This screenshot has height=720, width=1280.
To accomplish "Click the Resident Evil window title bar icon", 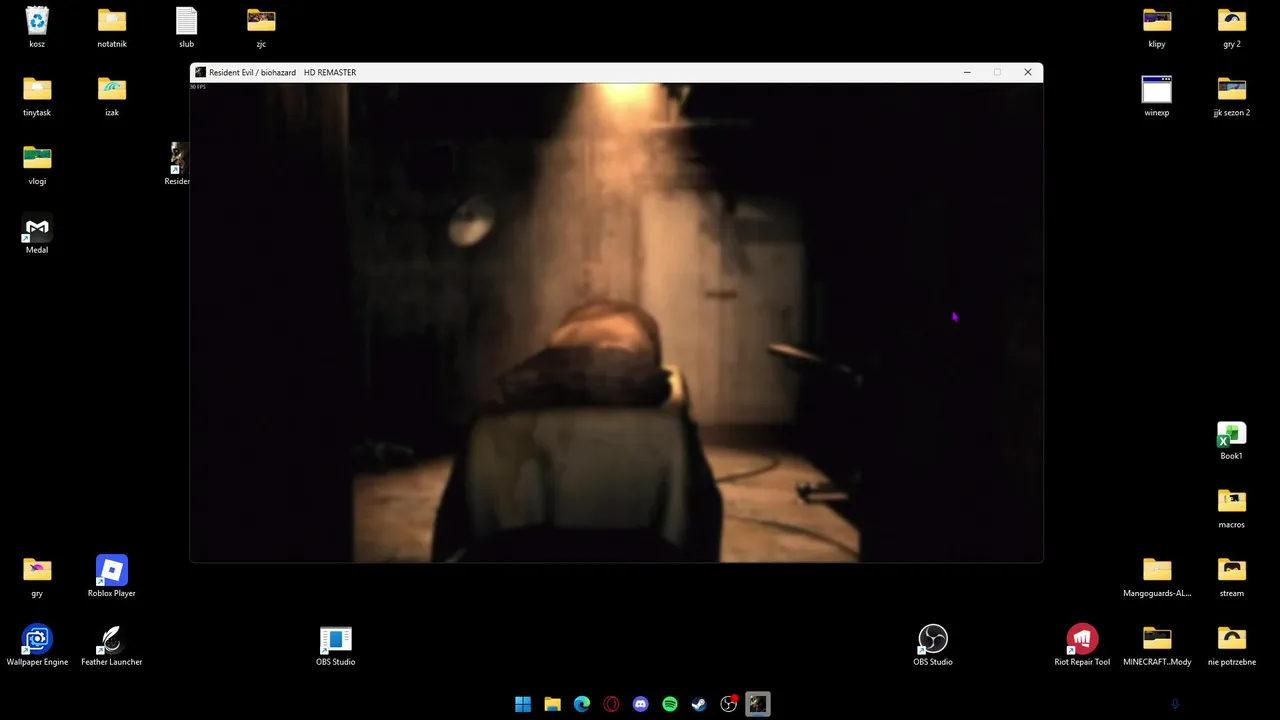I will [200, 72].
